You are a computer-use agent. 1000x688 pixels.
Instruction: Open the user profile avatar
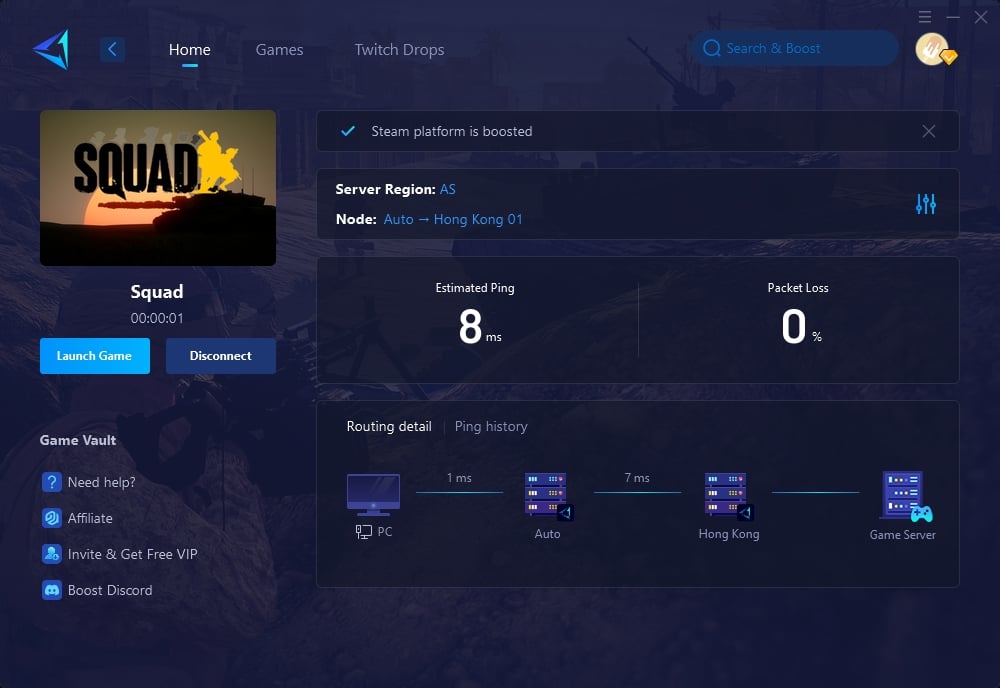[932, 49]
